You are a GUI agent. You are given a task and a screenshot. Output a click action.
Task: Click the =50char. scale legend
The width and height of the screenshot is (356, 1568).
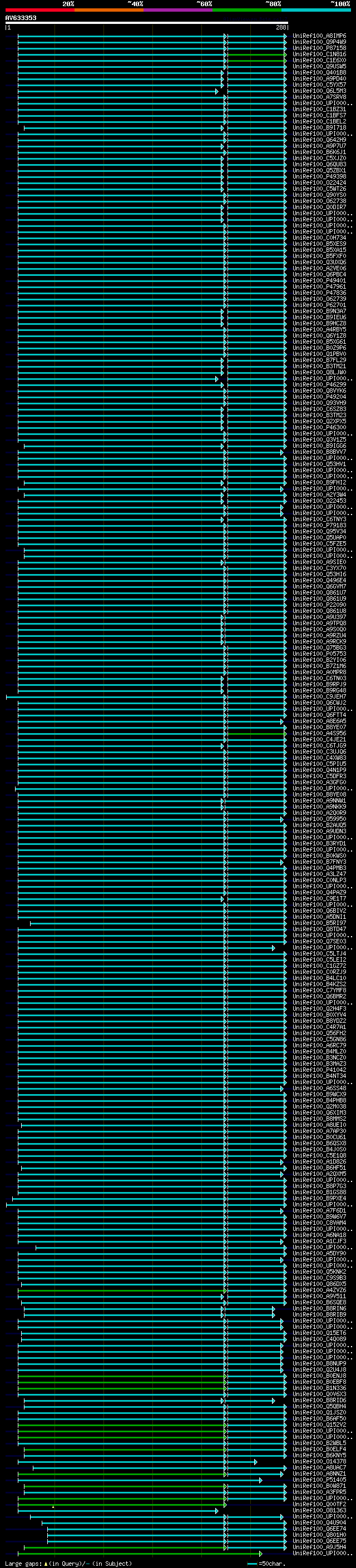coord(266,1564)
